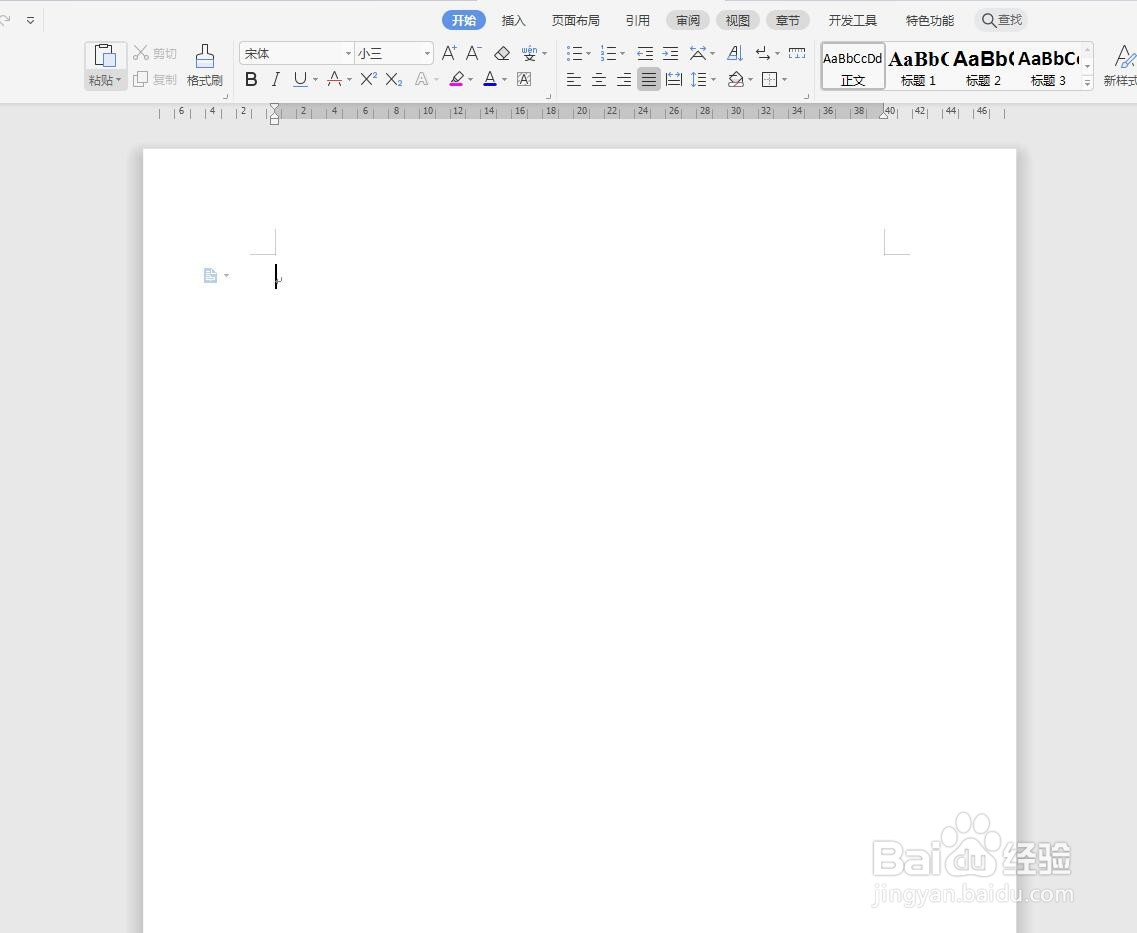Open the 视图 tab
This screenshot has height=933, width=1137.
pyautogui.click(x=737, y=20)
